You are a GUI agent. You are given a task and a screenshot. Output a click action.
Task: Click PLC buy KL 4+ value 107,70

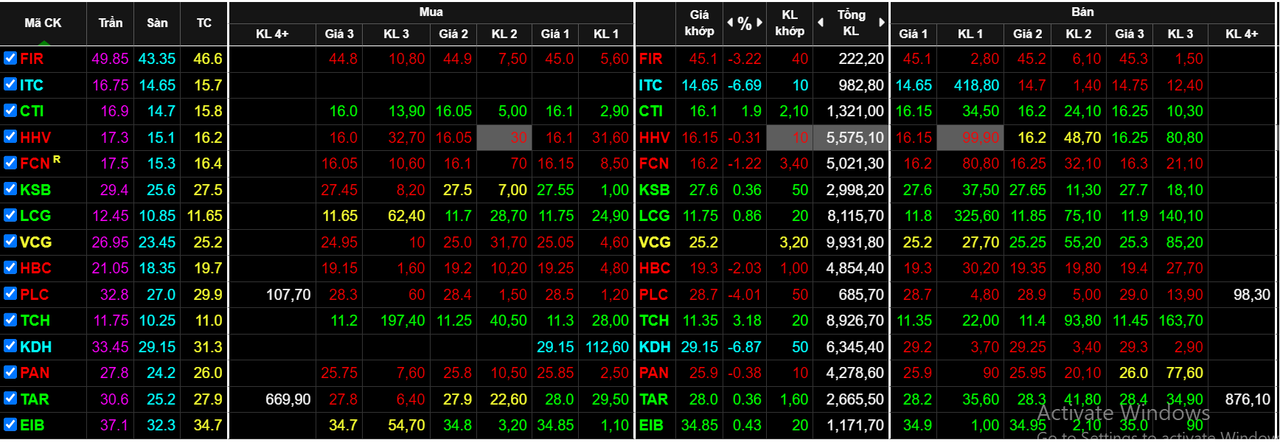[x=288, y=294]
